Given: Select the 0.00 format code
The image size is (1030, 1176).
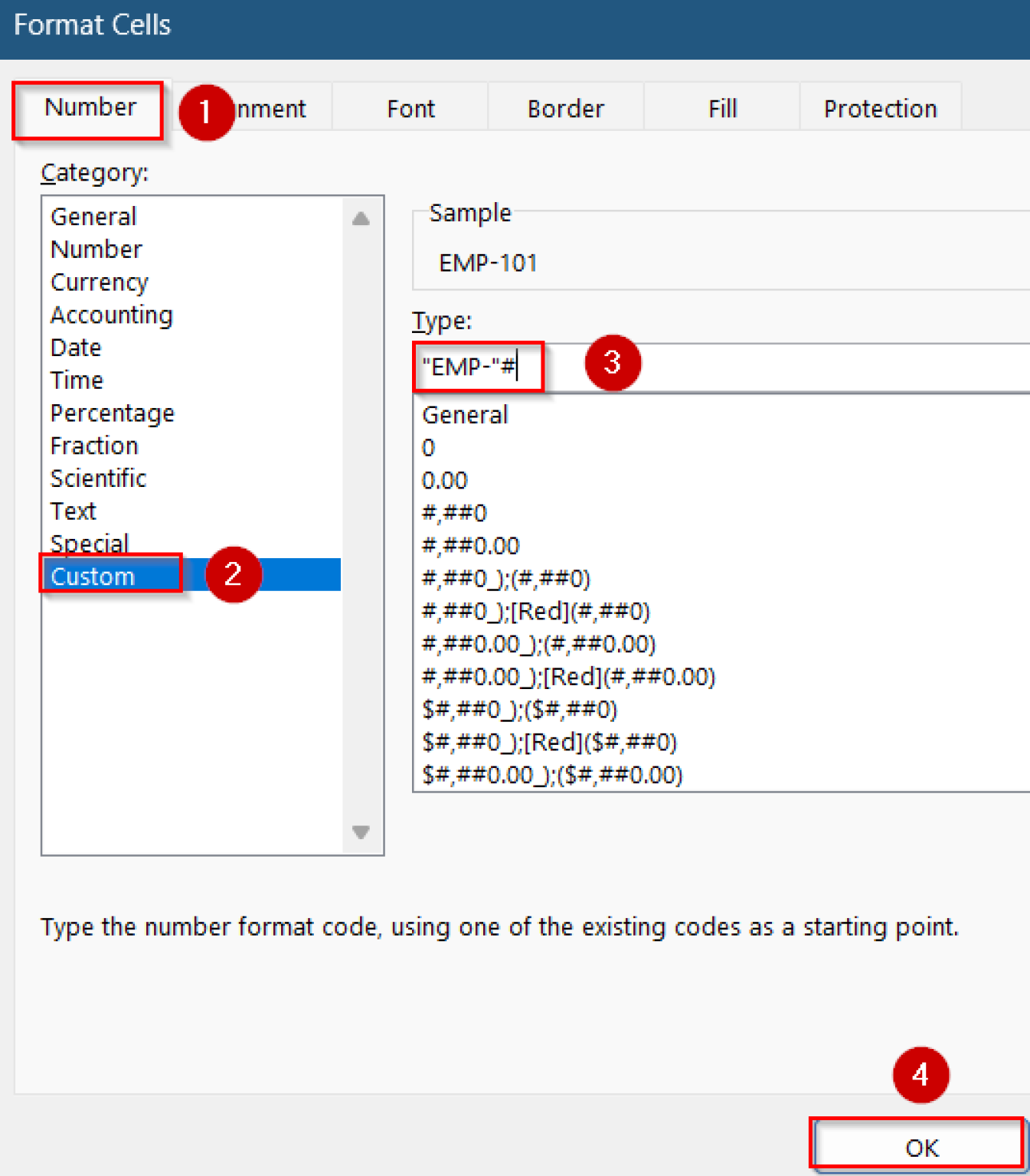Looking at the screenshot, I should [x=444, y=480].
